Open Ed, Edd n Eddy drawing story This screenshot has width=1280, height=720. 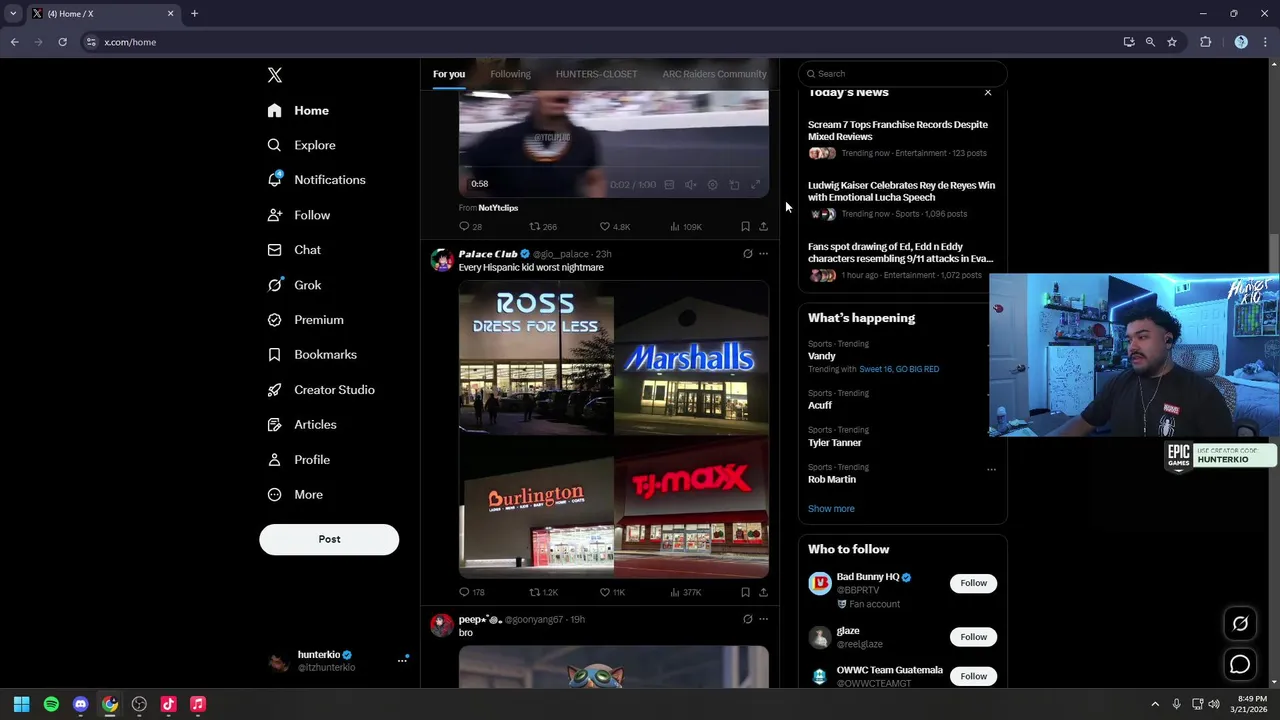coord(900,252)
